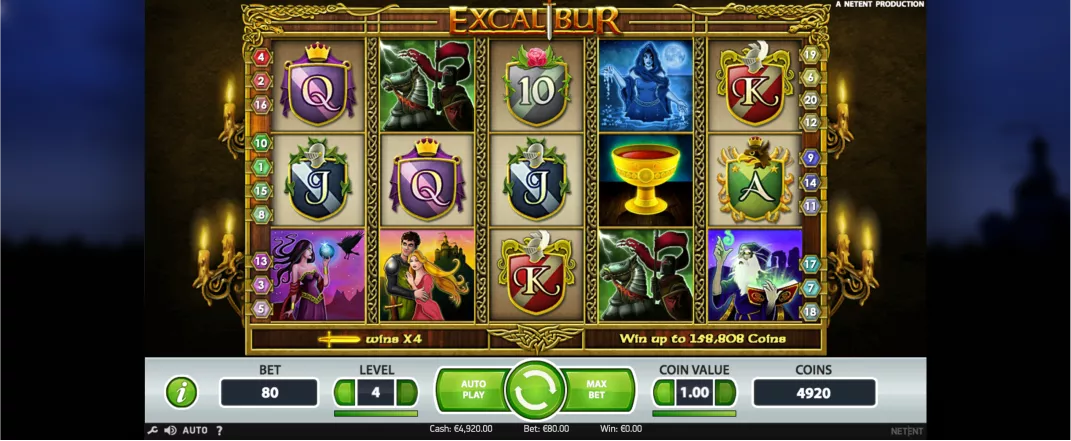The height and width of the screenshot is (441, 1071).
Task: Spin the reels with the circular arrow button
Action: [x=535, y=390]
